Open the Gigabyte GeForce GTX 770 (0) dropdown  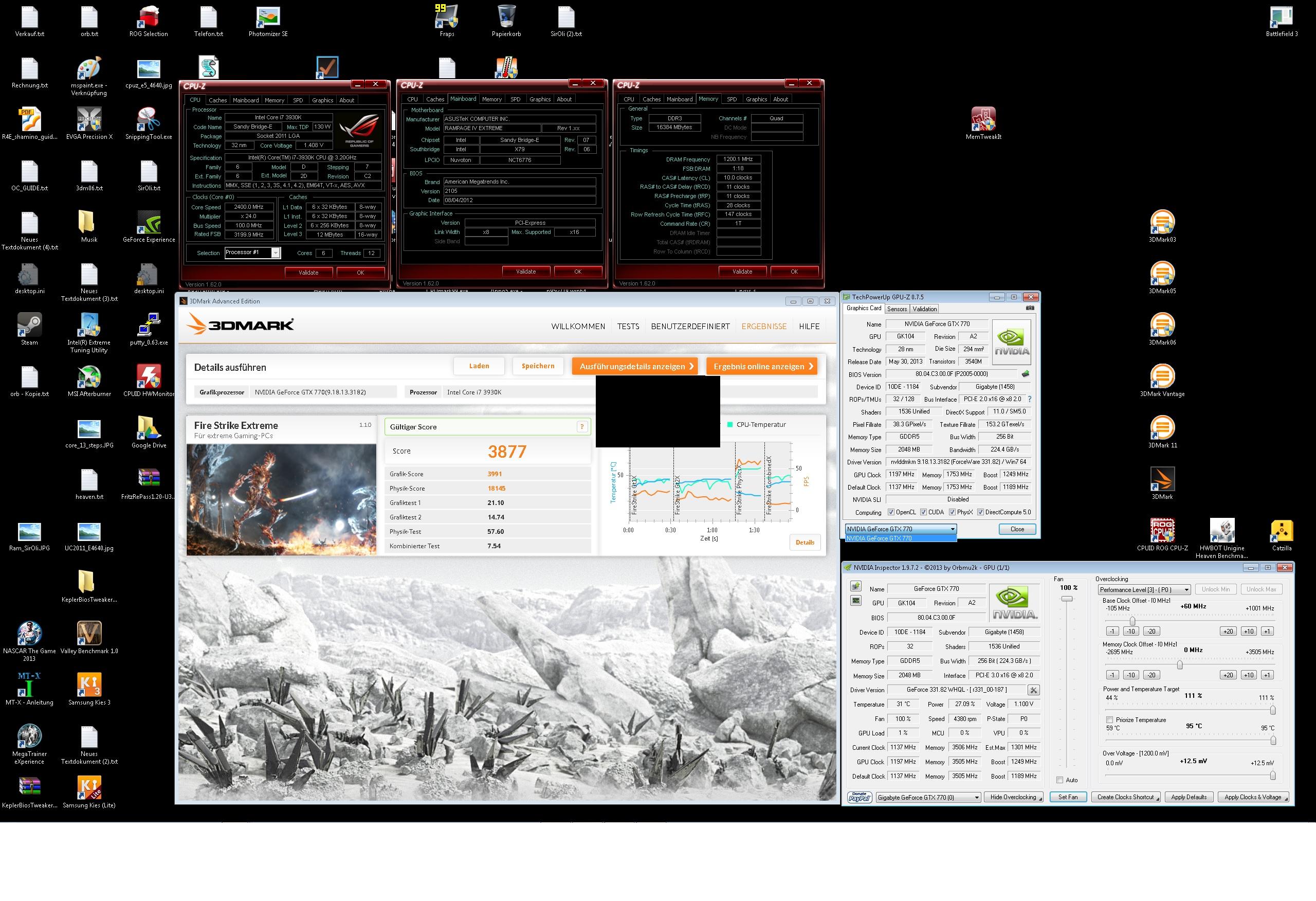tap(928, 797)
